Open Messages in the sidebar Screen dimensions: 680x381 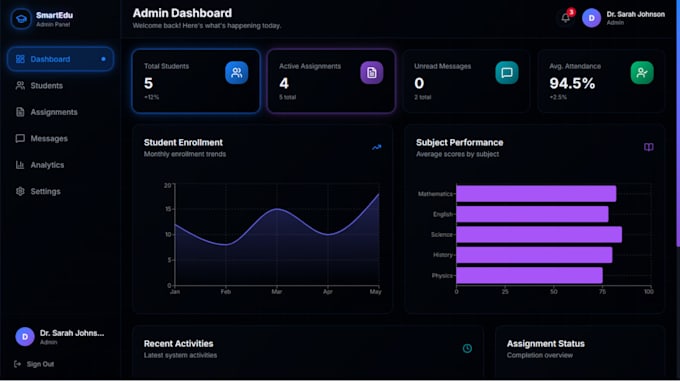pos(60,138)
